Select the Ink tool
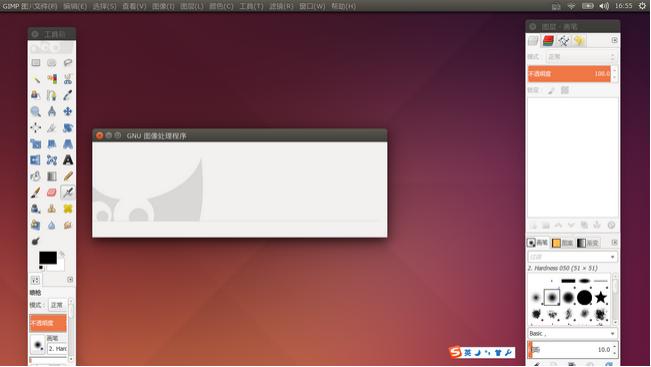 pyautogui.click(x=36, y=208)
